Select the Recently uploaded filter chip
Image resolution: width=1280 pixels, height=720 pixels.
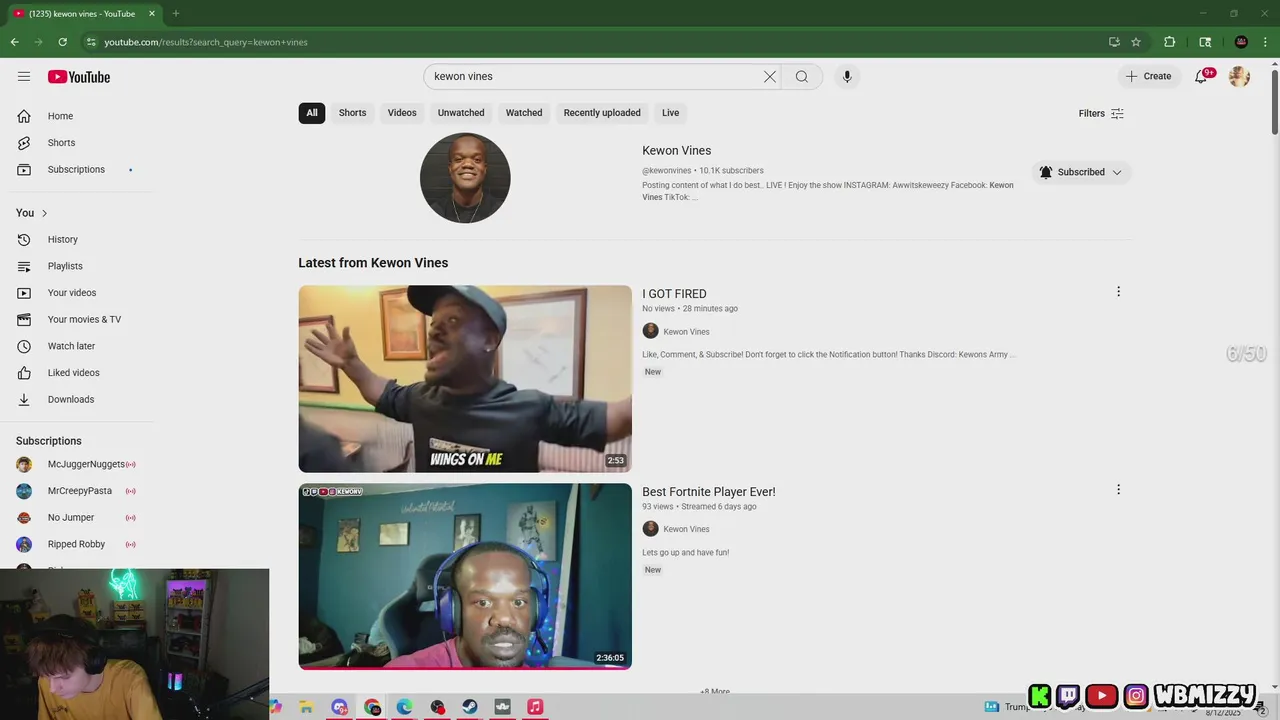602,113
